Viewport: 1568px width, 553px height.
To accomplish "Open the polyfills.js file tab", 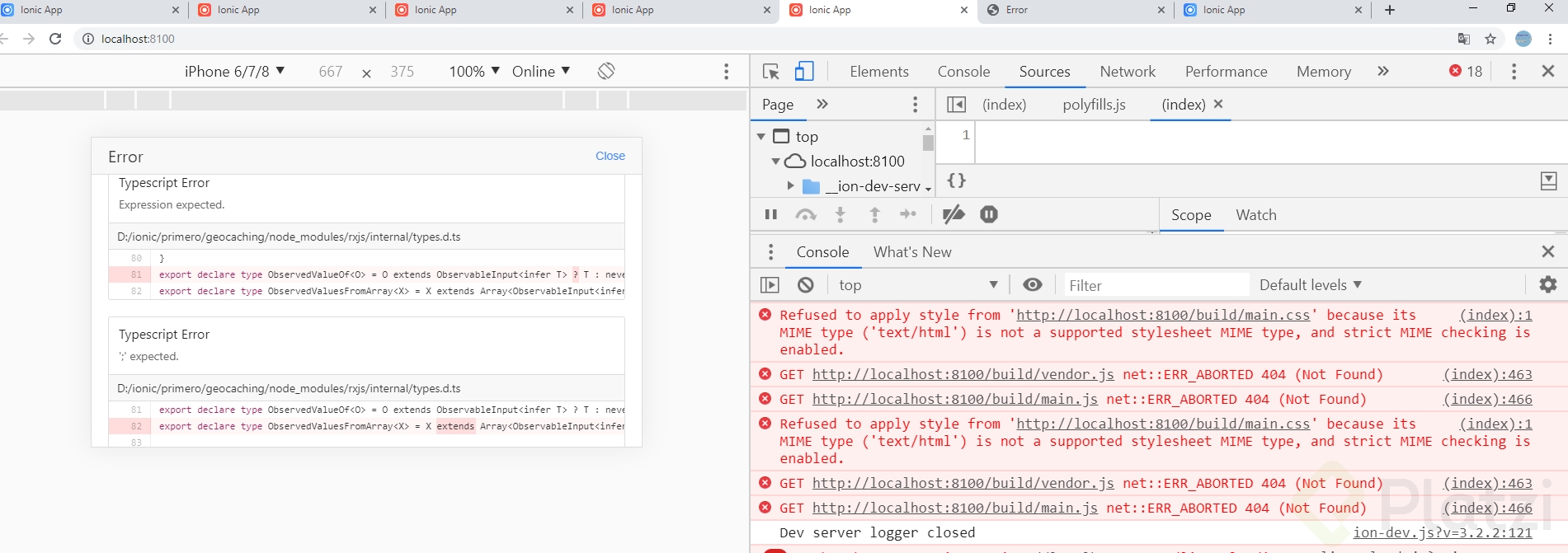I will tap(1094, 105).
